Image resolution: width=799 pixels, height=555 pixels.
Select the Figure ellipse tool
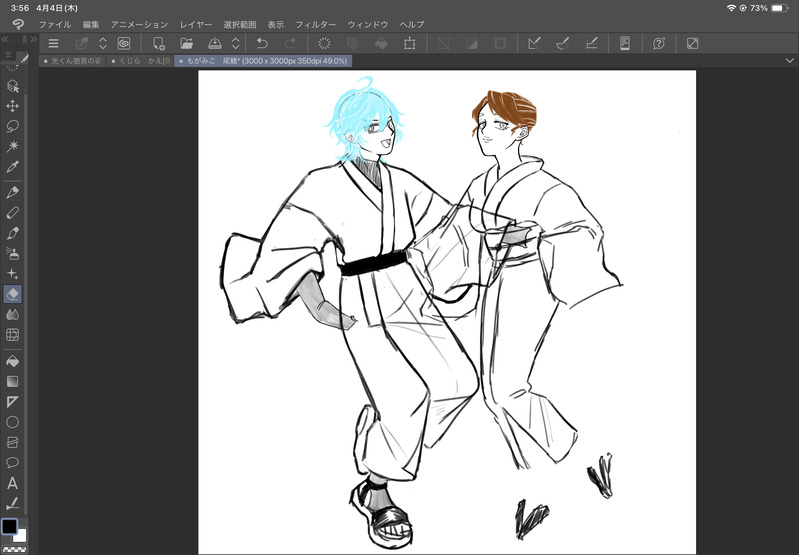(12, 422)
